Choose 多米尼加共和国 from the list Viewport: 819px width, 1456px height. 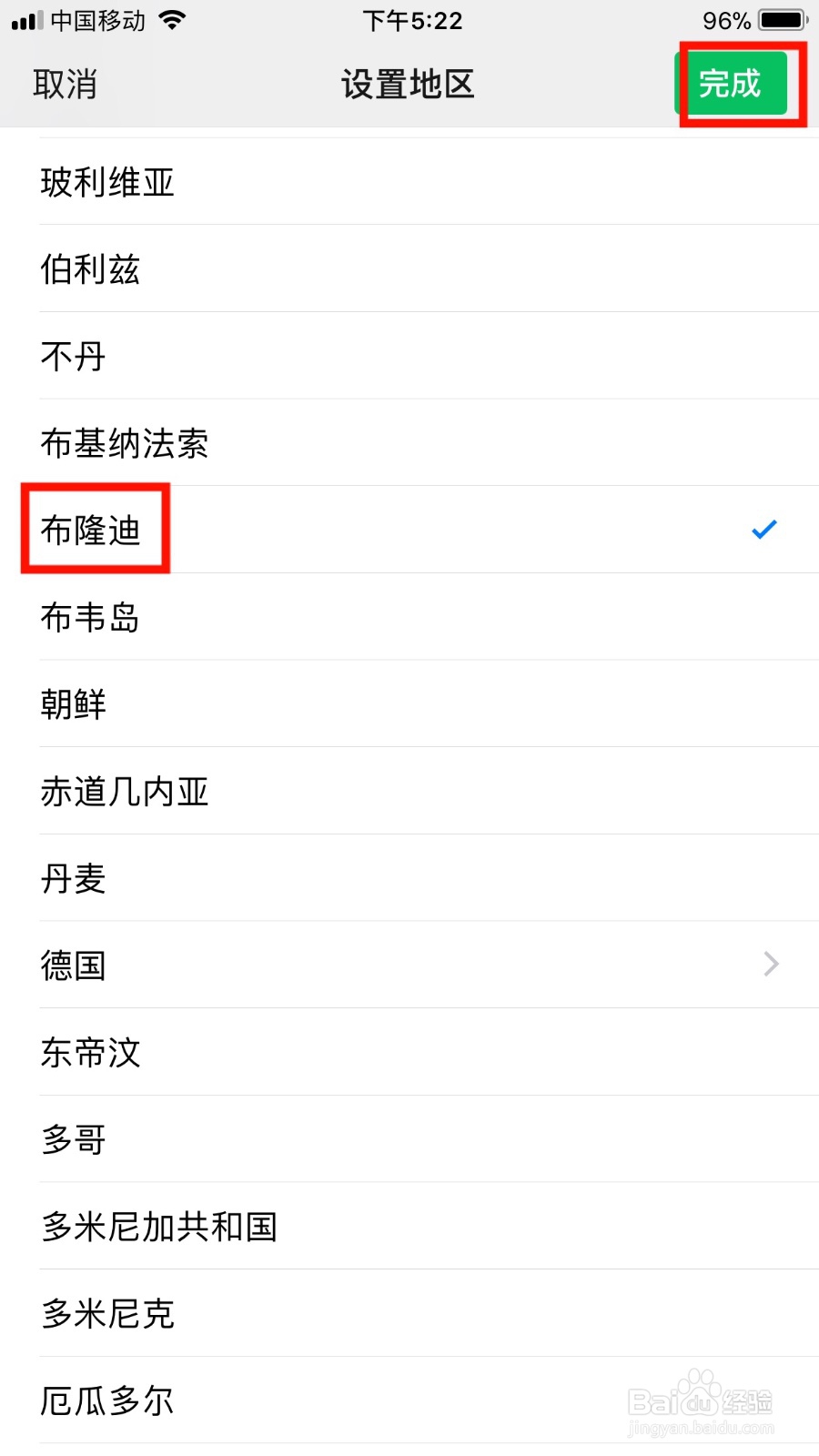(409, 1227)
